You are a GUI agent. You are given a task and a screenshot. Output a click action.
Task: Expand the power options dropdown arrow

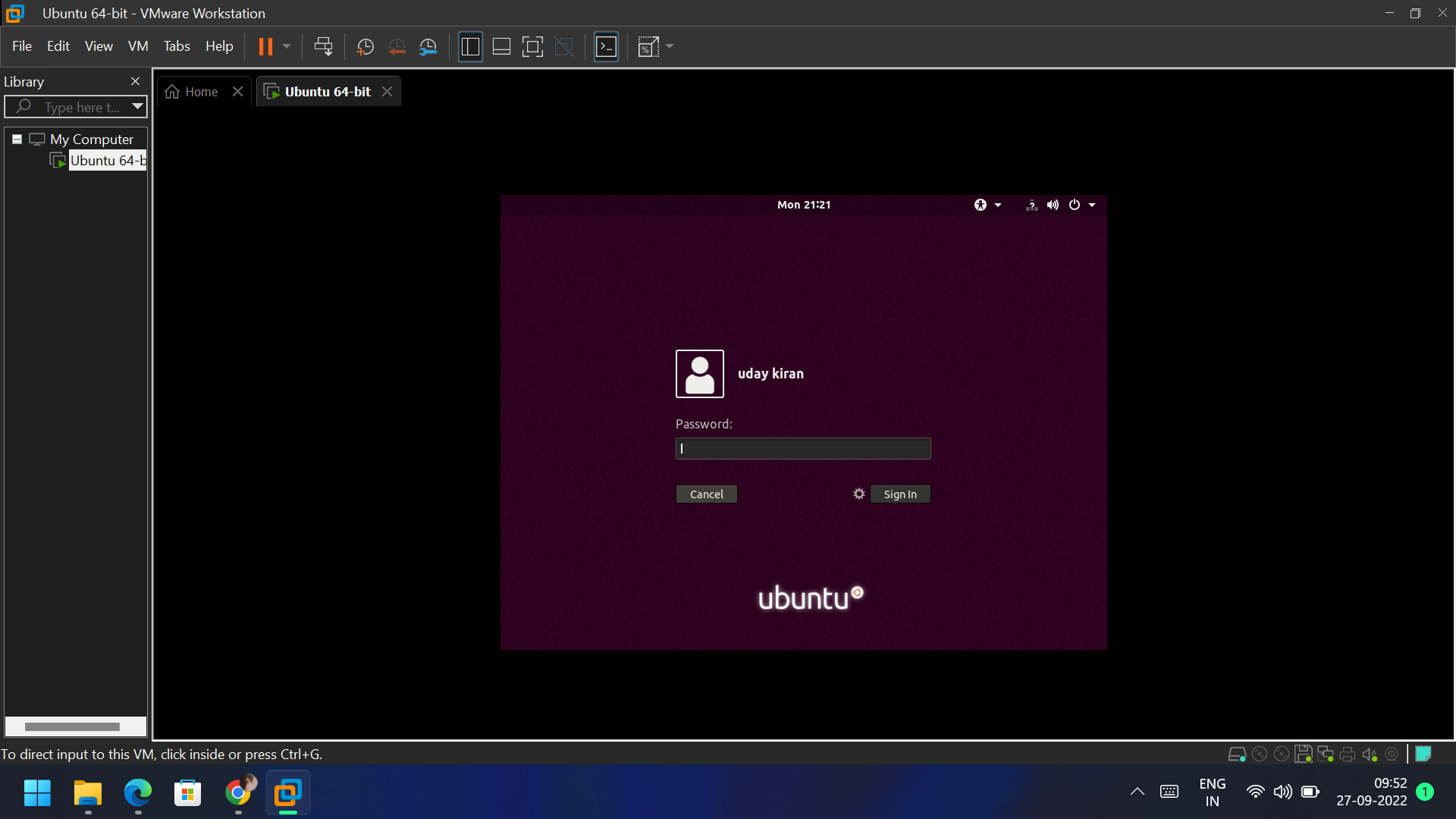click(1092, 205)
